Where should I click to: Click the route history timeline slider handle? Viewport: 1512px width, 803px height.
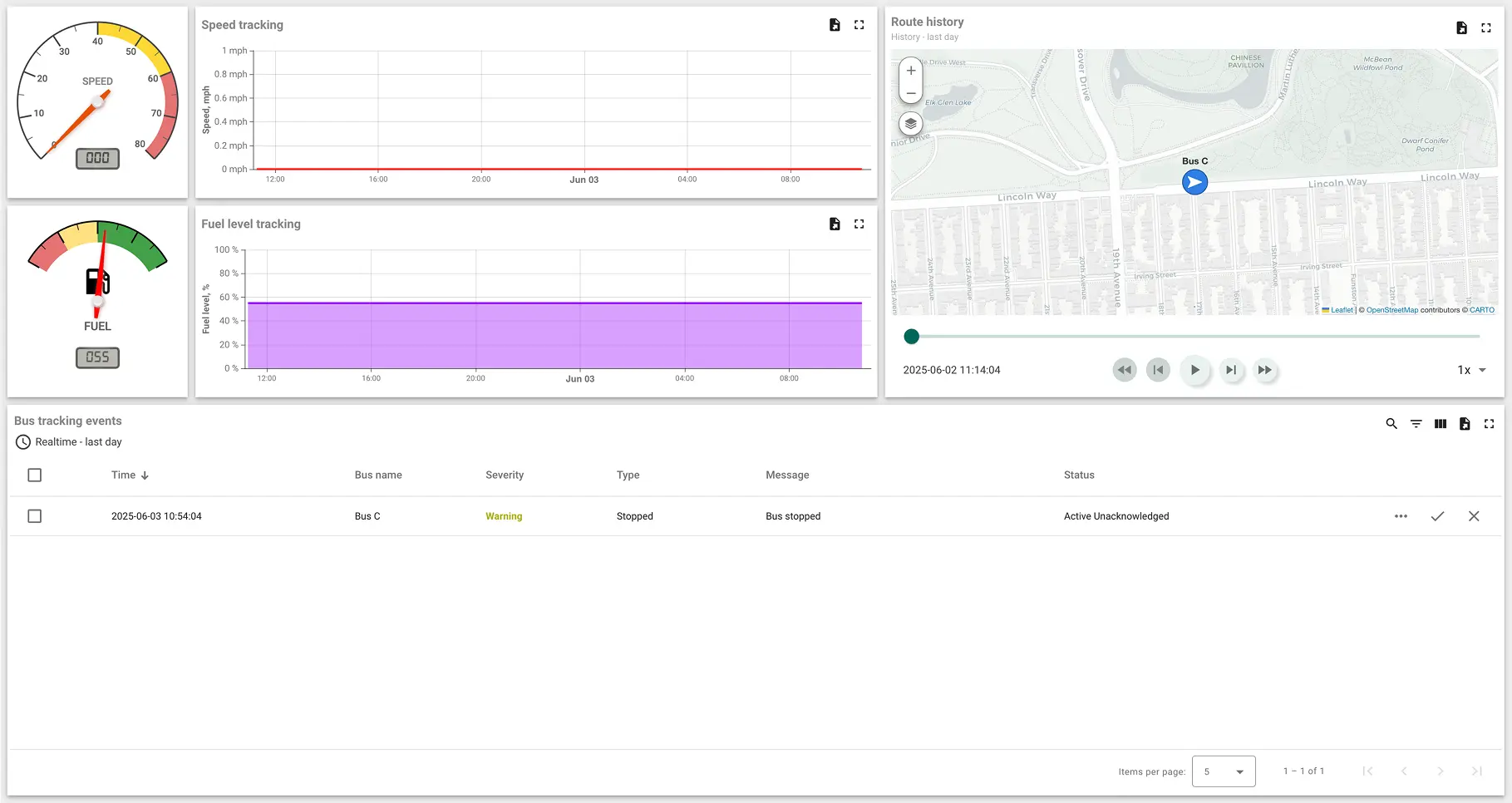click(912, 337)
